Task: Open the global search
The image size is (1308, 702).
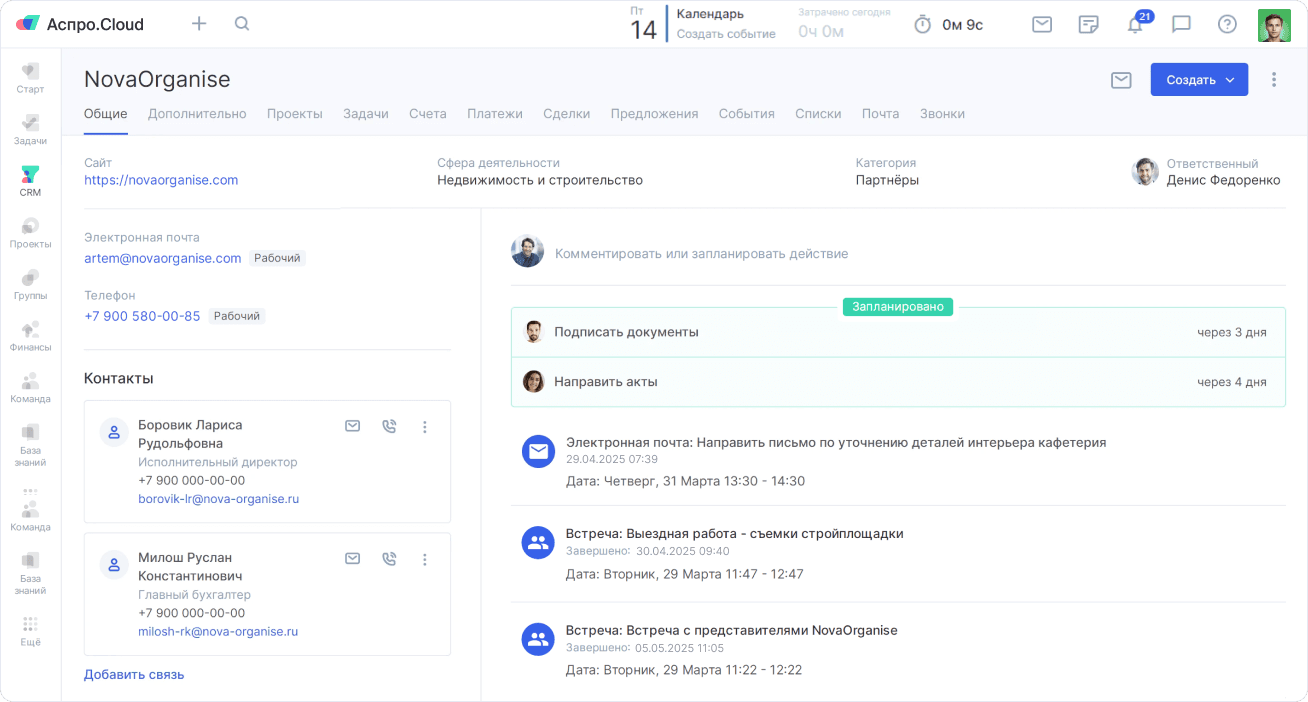Action: pyautogui.click(x=241, y=23)
